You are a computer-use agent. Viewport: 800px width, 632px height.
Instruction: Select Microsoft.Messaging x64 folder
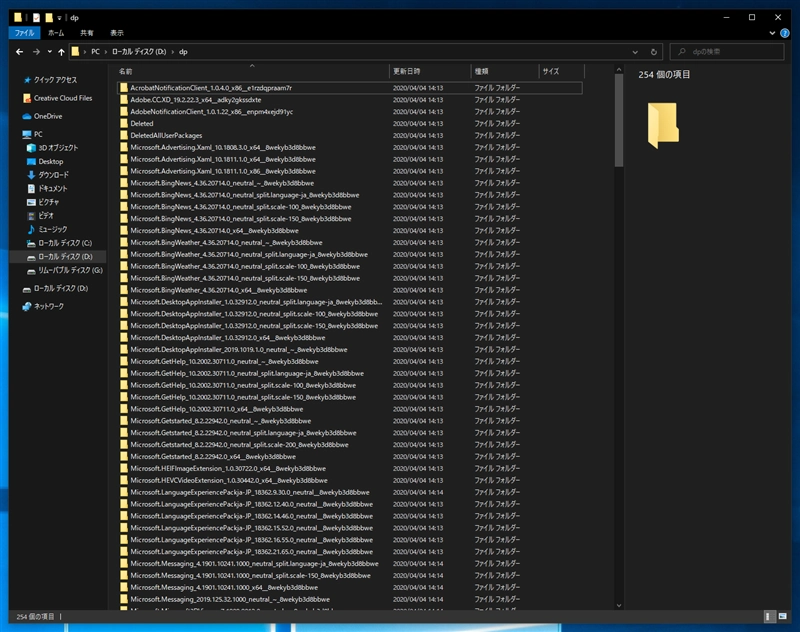[350, 588]
